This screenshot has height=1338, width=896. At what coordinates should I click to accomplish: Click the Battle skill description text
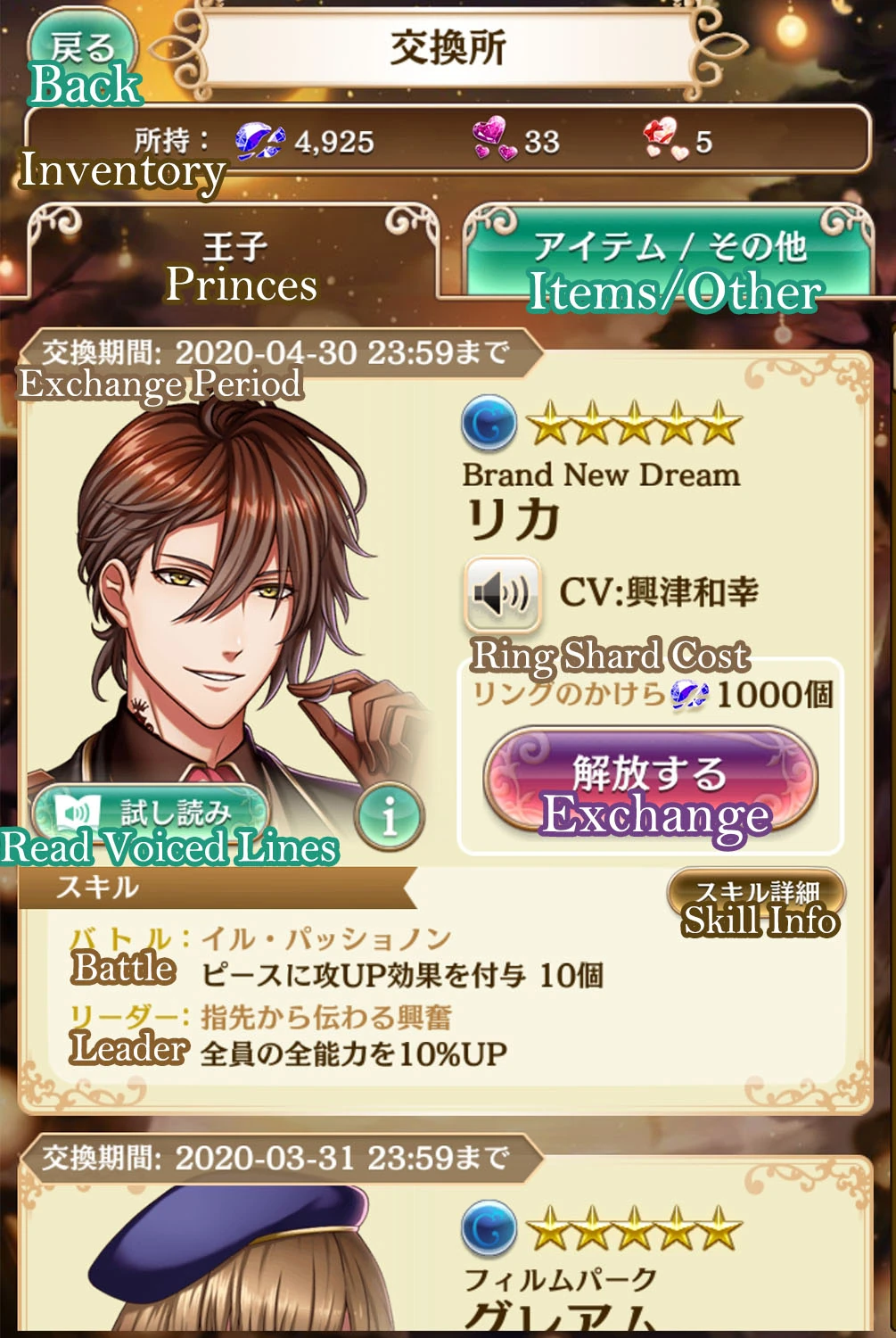click(x=402, y=975)
